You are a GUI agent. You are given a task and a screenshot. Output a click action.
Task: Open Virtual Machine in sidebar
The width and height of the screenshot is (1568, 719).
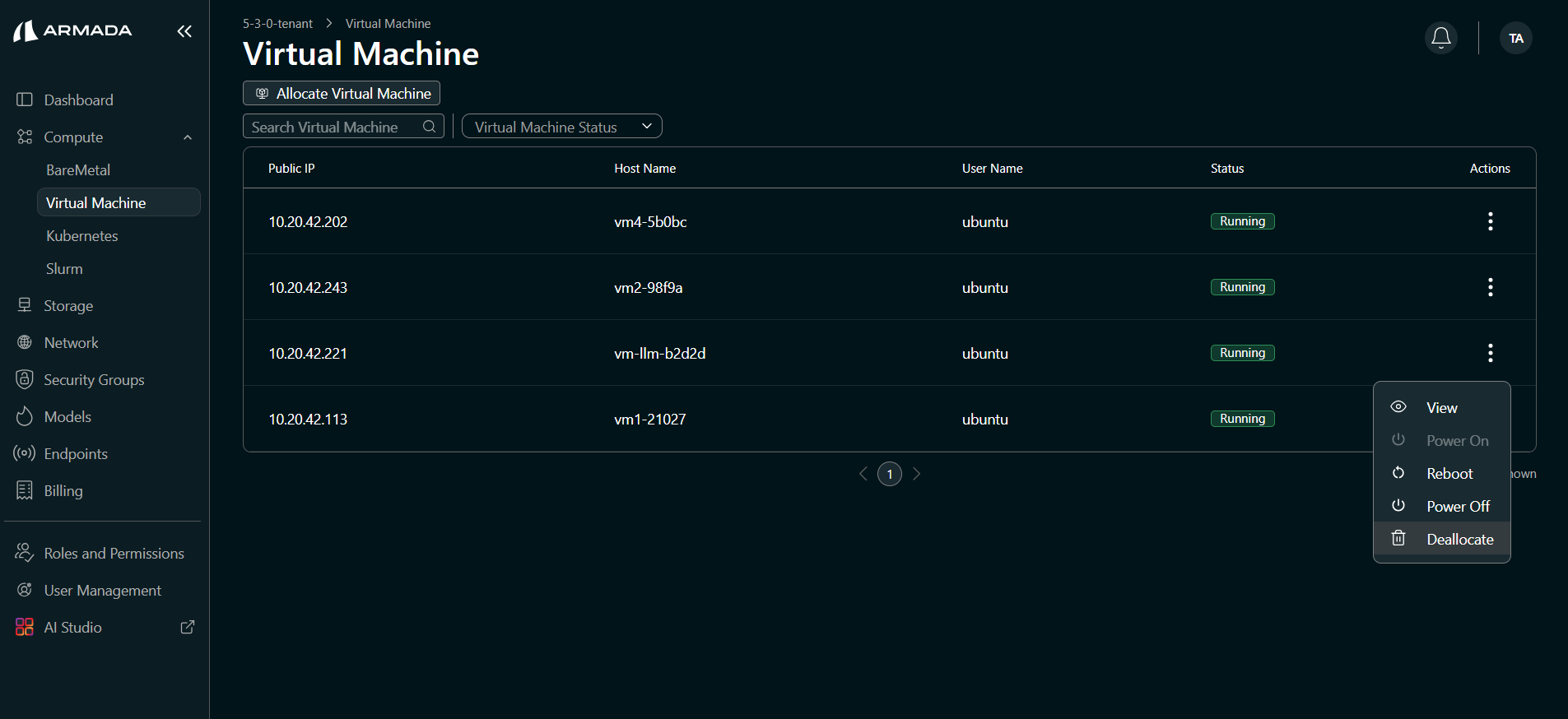119,202
